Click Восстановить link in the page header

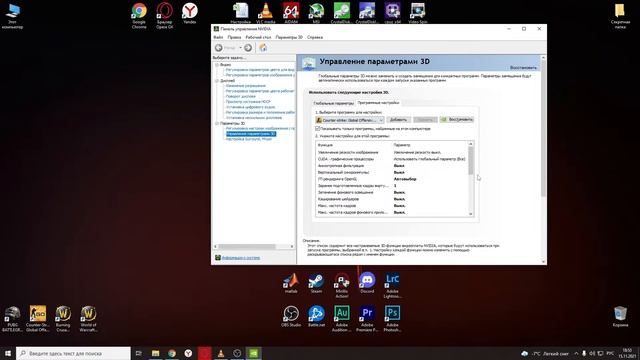click(523, 68)
